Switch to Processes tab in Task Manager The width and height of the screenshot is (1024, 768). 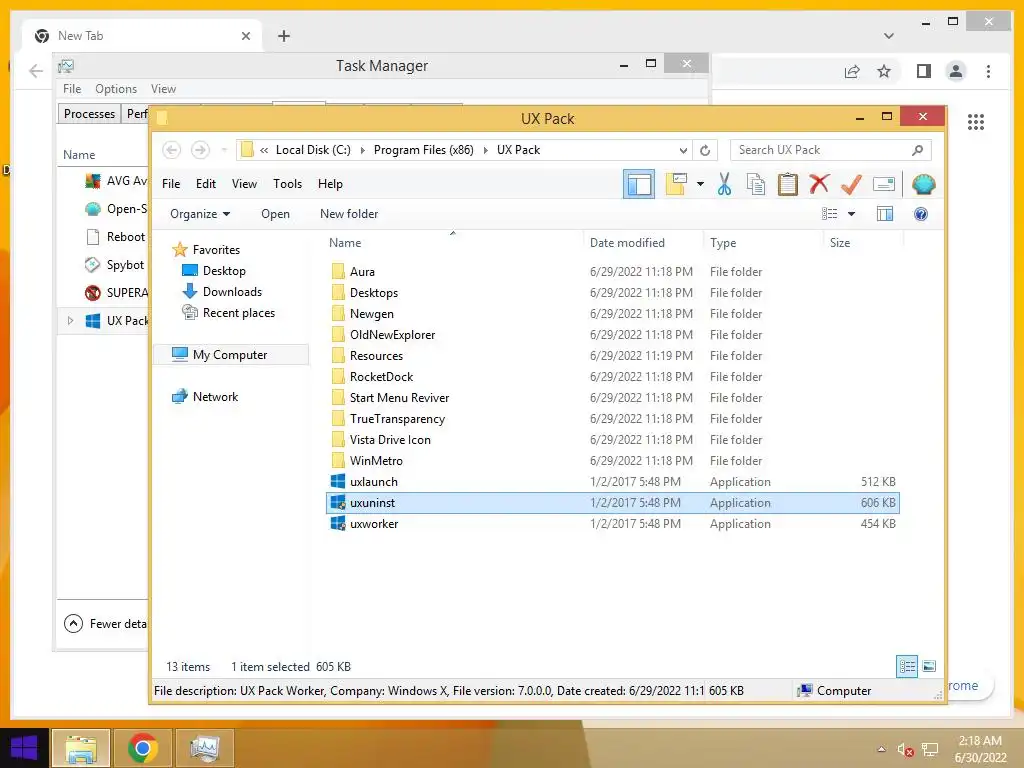pyautogui.click(x=89, y=114)
